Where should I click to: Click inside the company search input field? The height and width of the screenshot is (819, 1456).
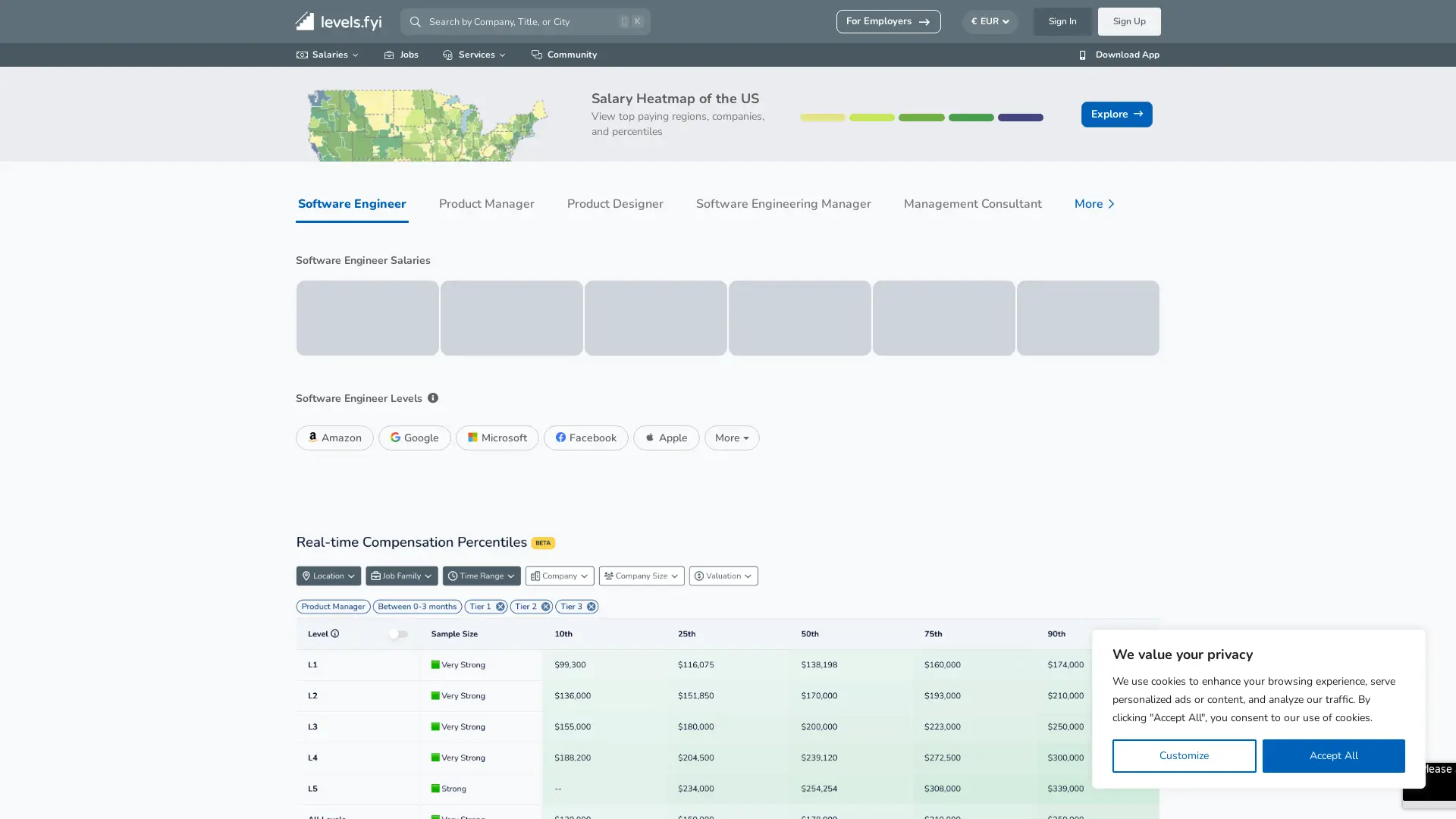525,21
